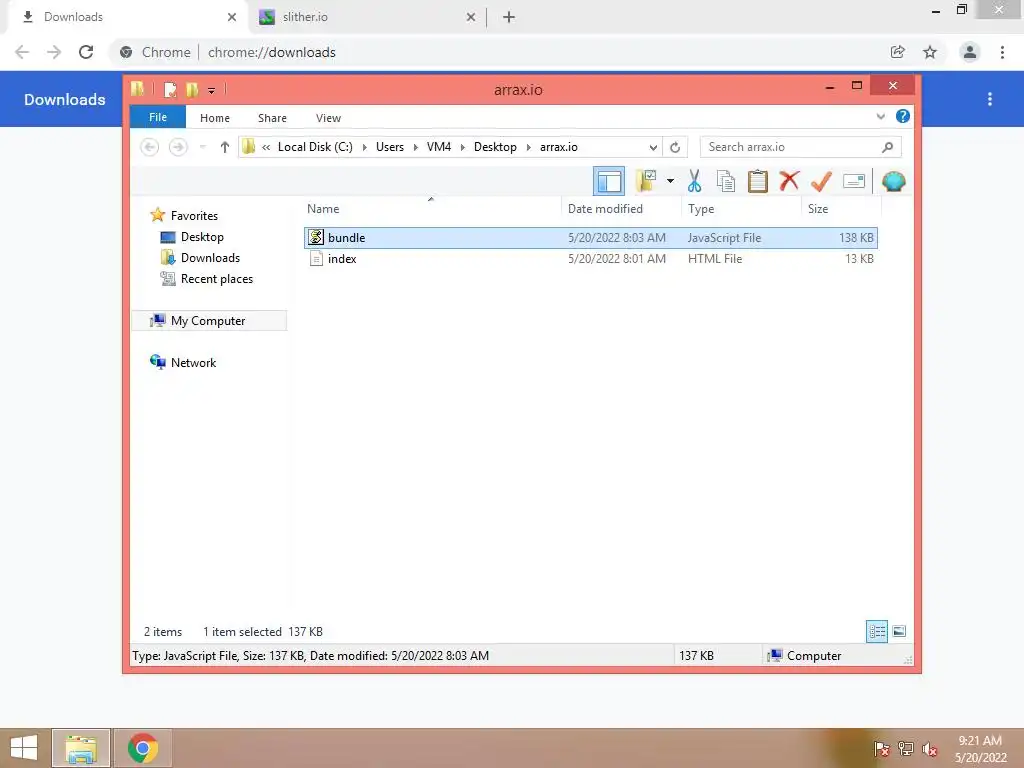The width and height of the screenshot is (1024, 768).
Task: Sort by the Name column header
Action: [x=431, y=209]
